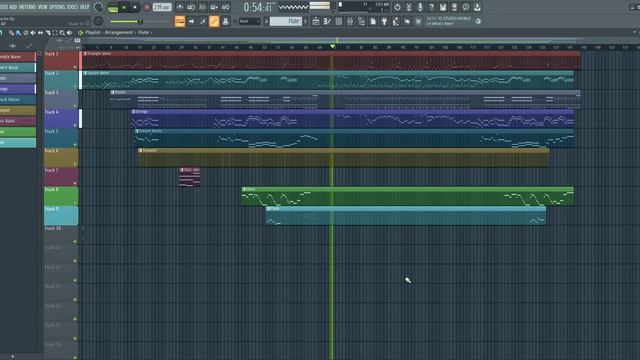Click the circular arrow icon in top toolbar

[397, 7]
